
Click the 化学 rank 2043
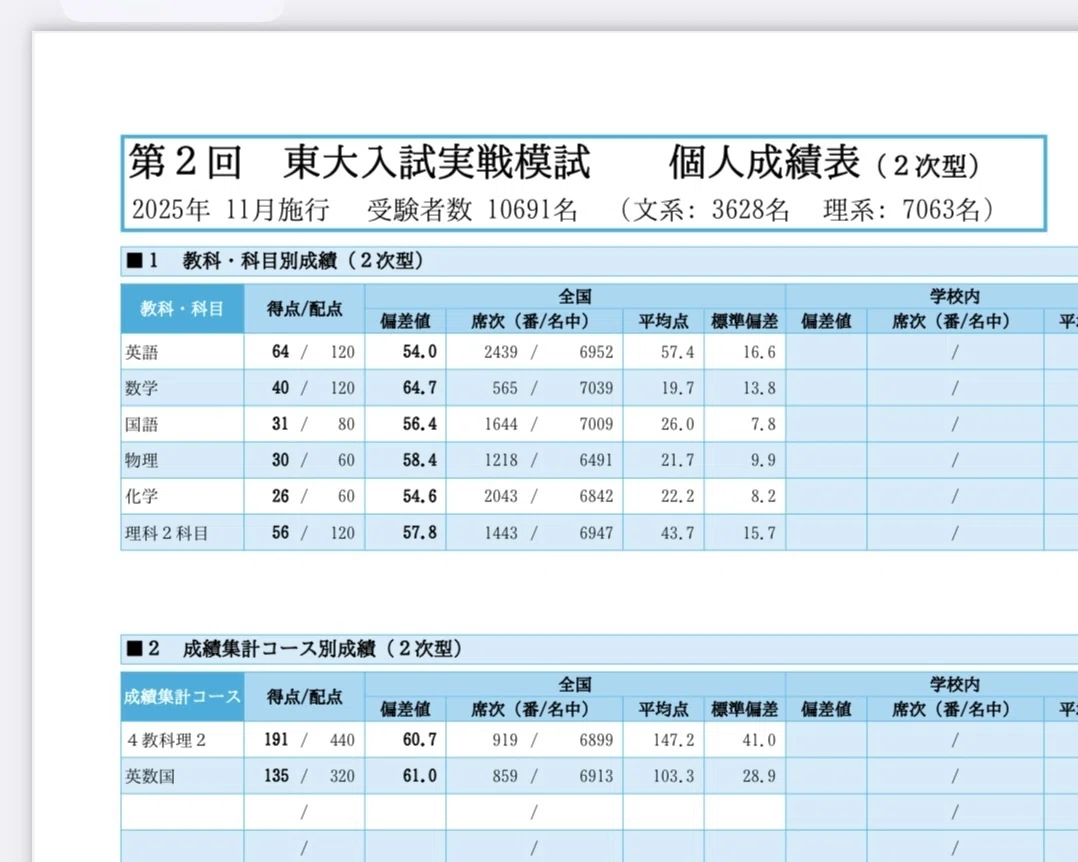point(500,496)
